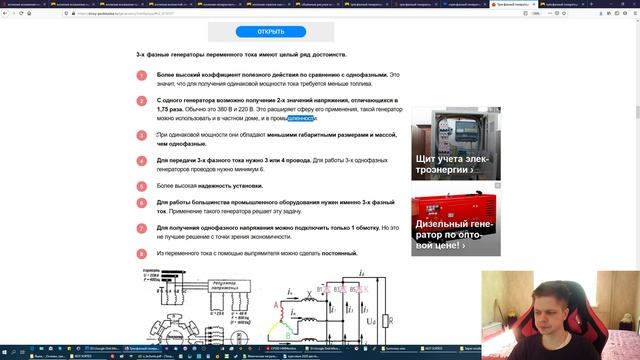Click the bold word постоянный in item 8
640x360 pixels.
(x=340, y=253)
